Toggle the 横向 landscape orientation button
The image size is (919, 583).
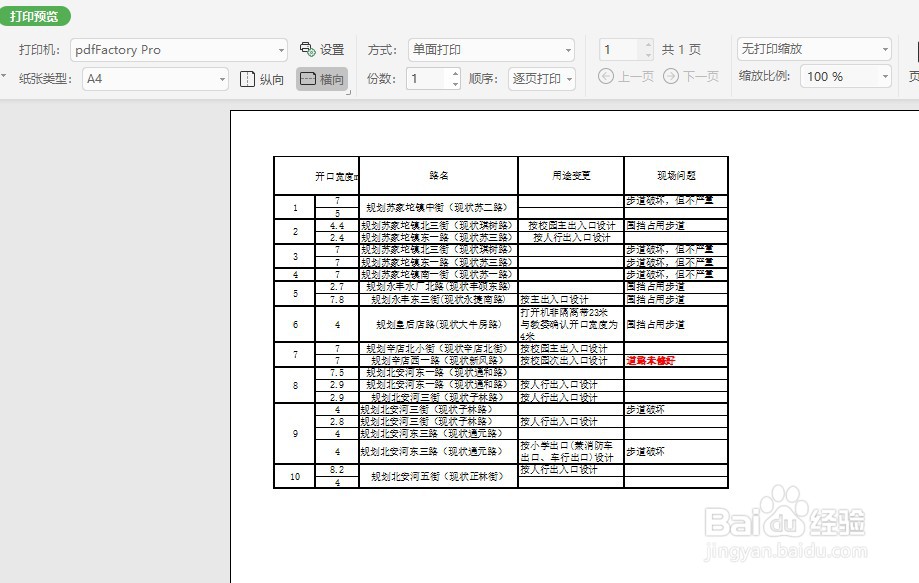tap(323, 79)
